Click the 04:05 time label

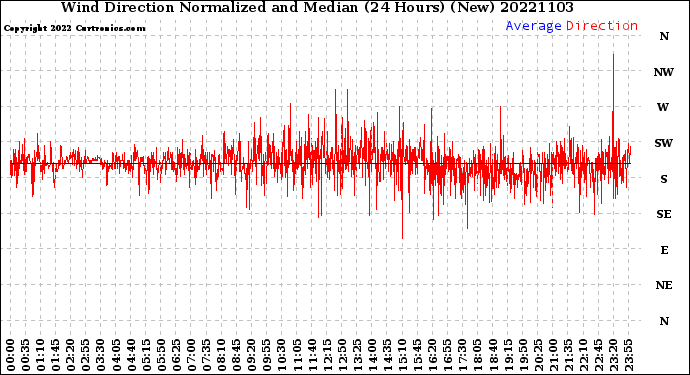click(116, 355)
